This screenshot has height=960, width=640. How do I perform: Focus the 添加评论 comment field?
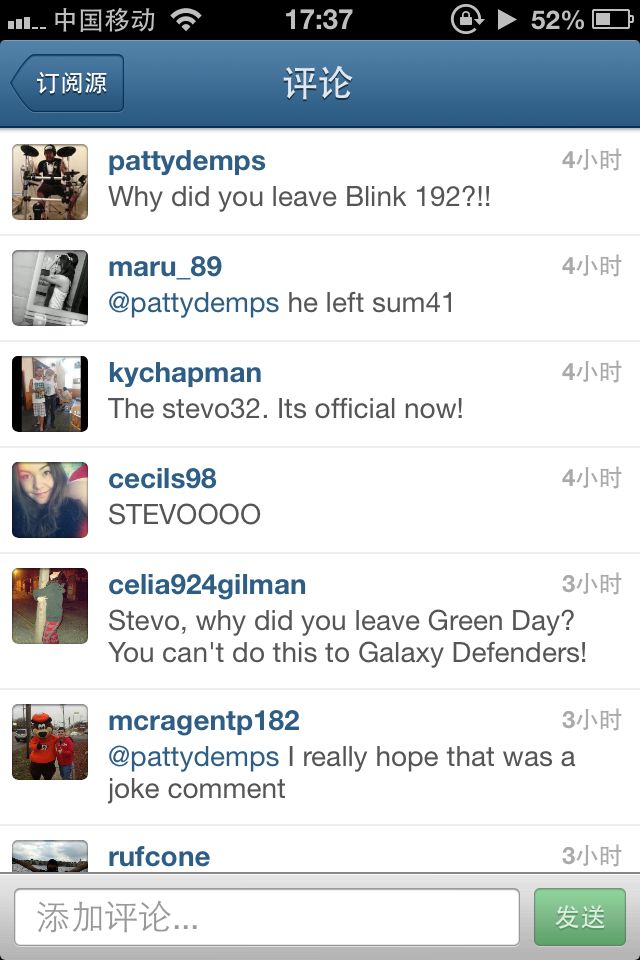coord(267,917)
